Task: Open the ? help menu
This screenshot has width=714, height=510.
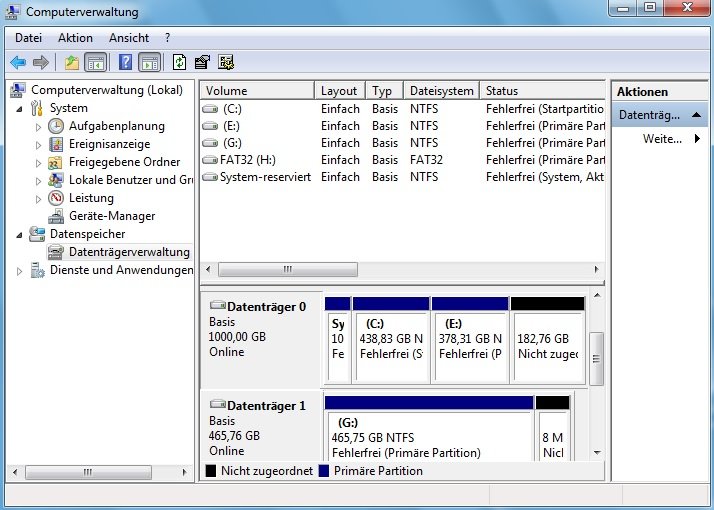Action: coord(168,38)
